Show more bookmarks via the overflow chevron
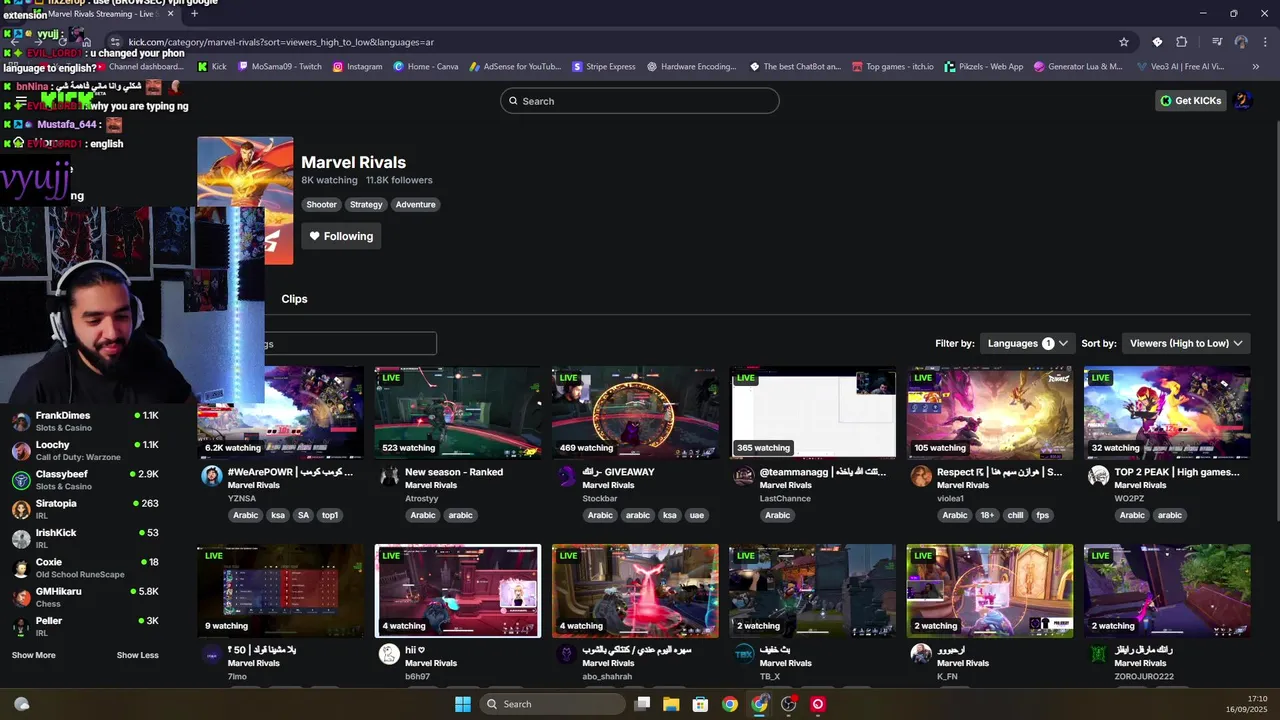1280x720 pixels. tap(1256, 67)
